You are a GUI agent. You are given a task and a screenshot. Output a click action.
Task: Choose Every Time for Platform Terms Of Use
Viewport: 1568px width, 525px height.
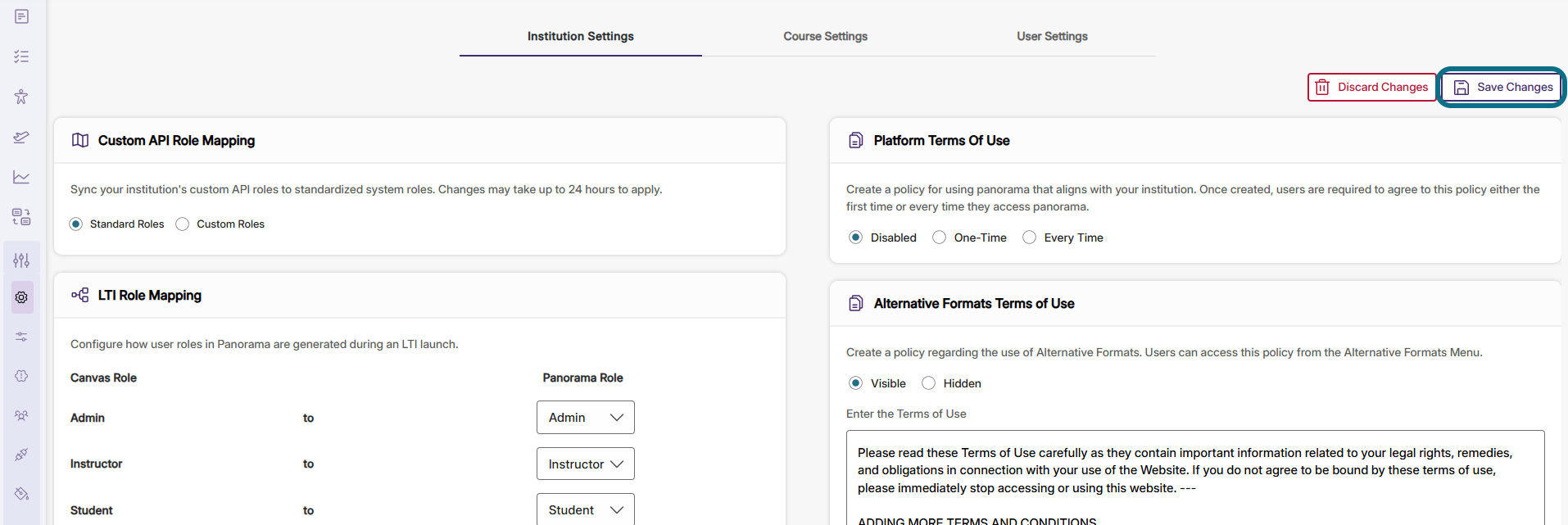click(x=1030, y=238)
